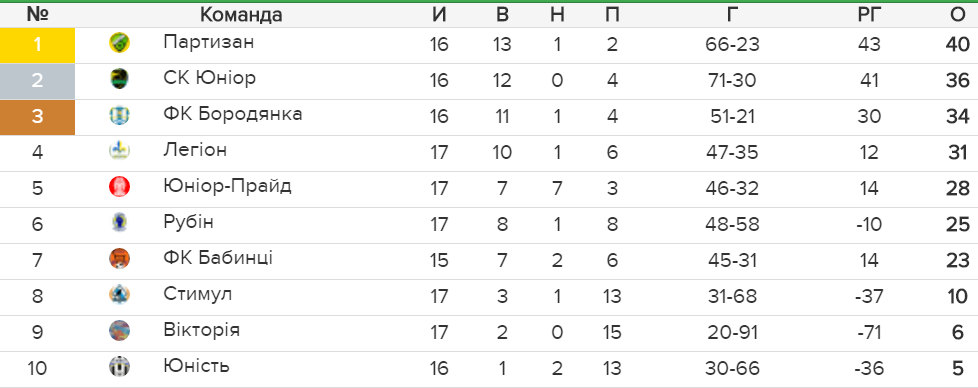Open the Юніор-Прайд team page
The width and height of the screenshot is (978, 388).
pos(227,186)
